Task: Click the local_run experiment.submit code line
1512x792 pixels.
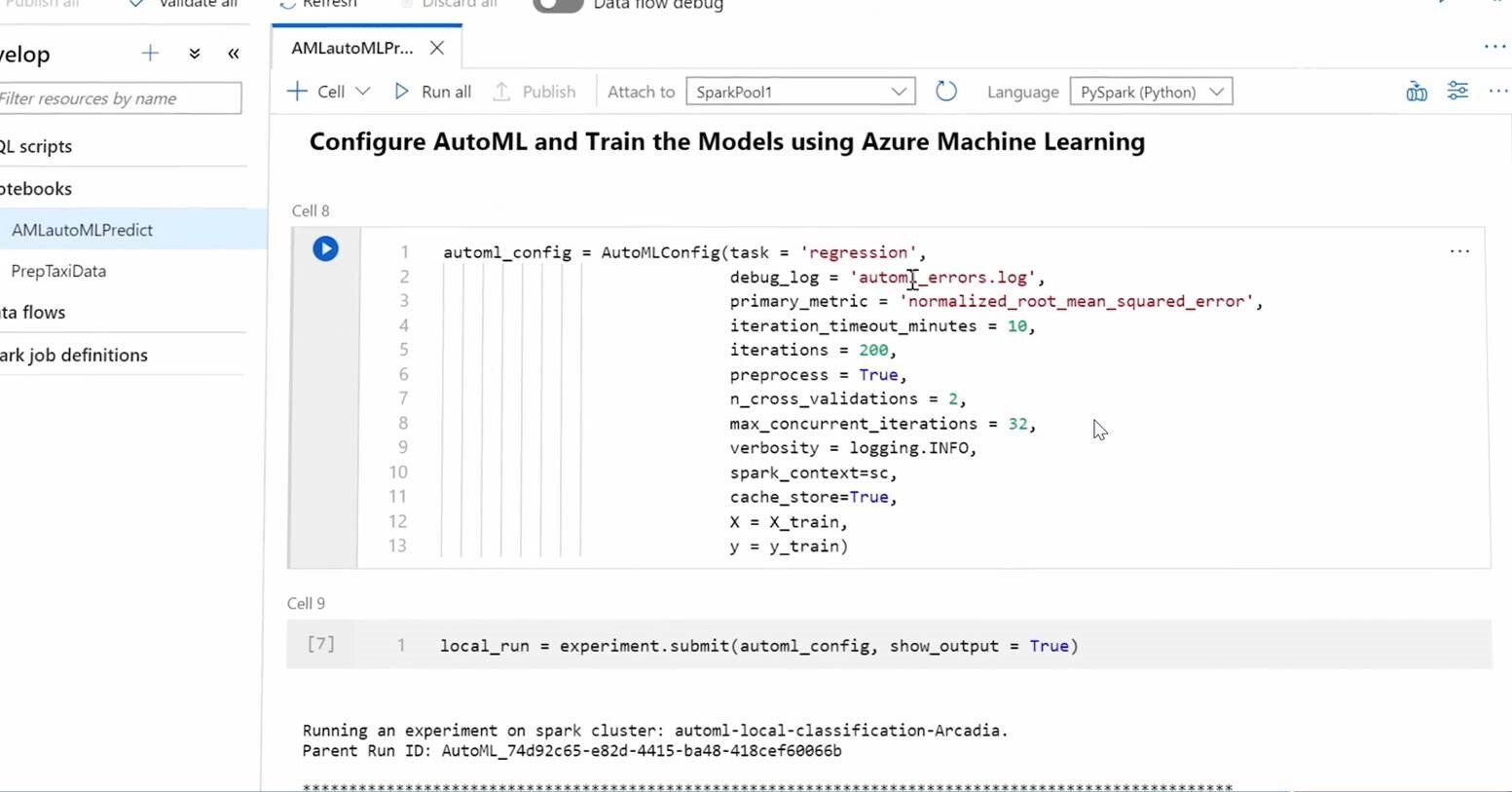Action: 759,646
